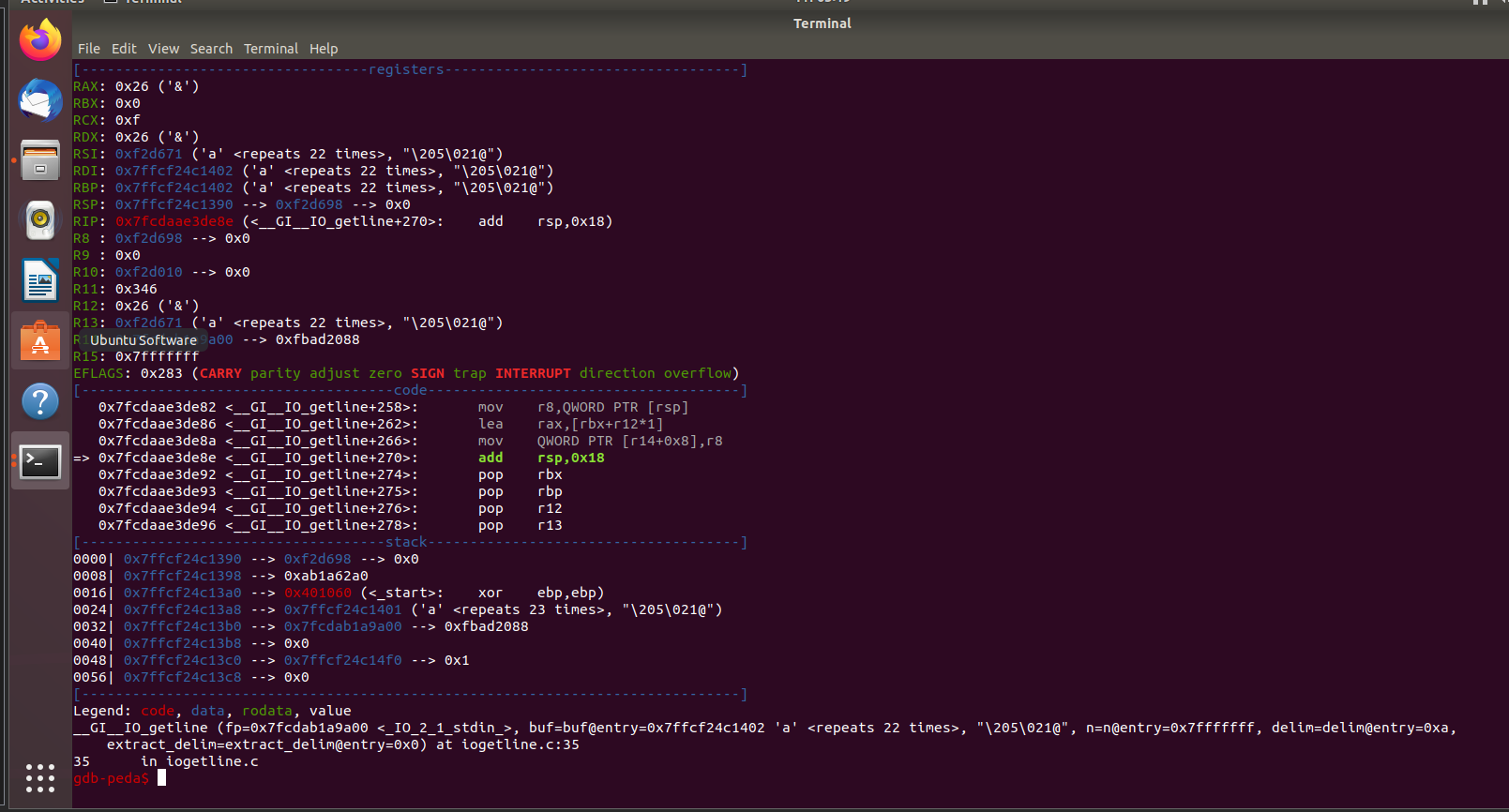Open the Search menu
This screenshot has height=812, width=1509.
click(211, 49)
